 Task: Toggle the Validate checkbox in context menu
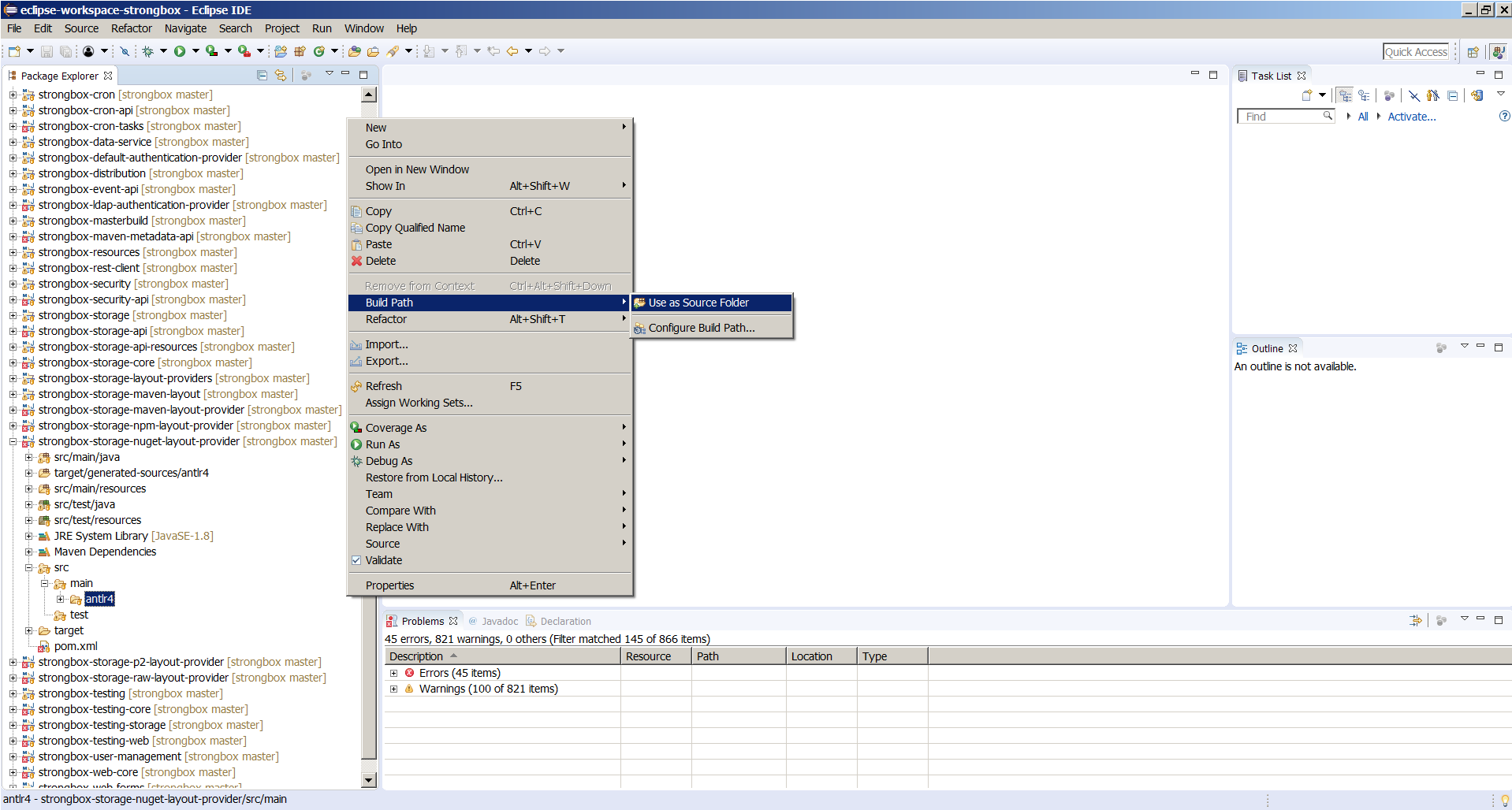pos(356,560)
